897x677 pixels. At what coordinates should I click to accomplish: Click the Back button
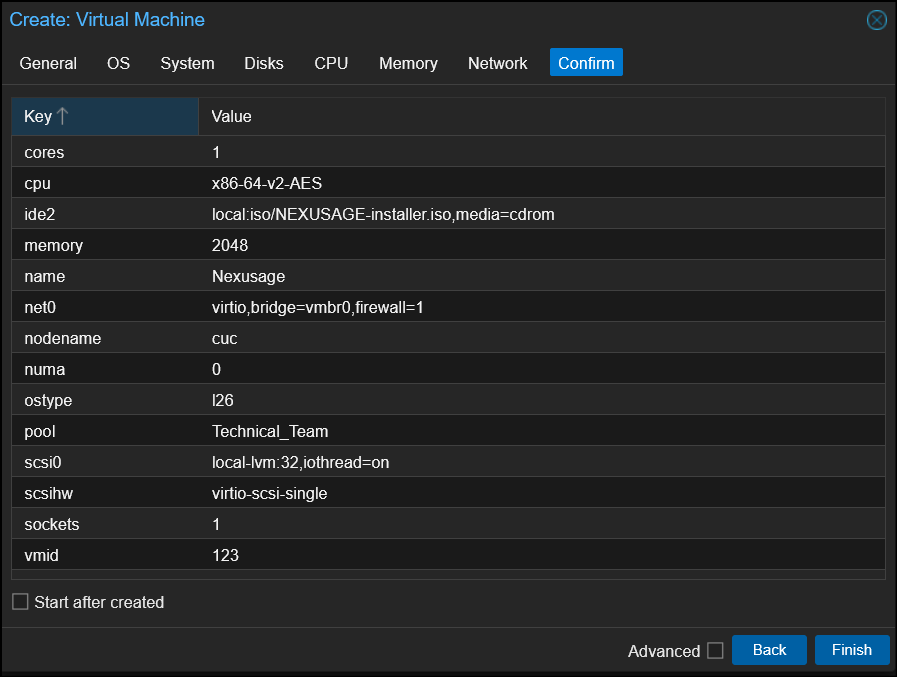click(x=769, y=650)
